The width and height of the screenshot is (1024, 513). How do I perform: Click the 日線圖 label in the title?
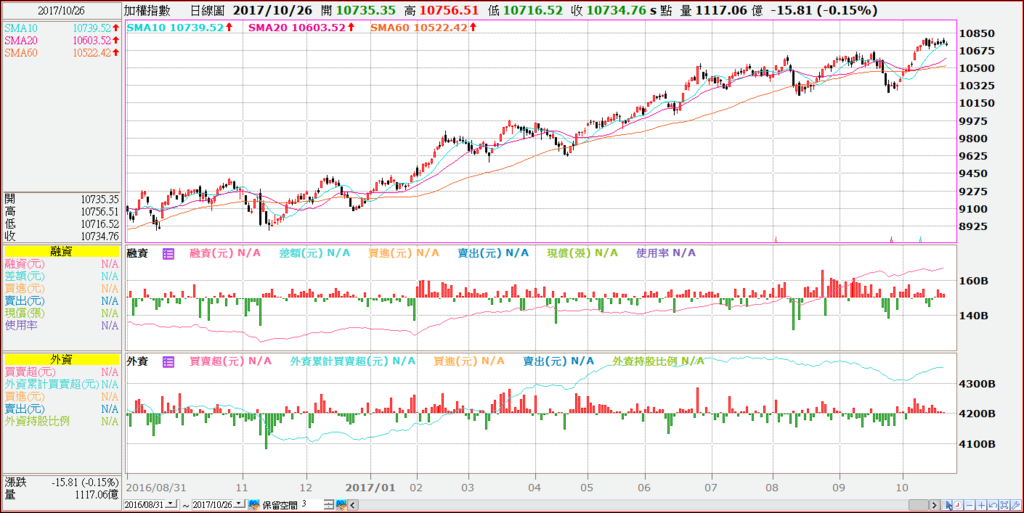coord(206,10)
